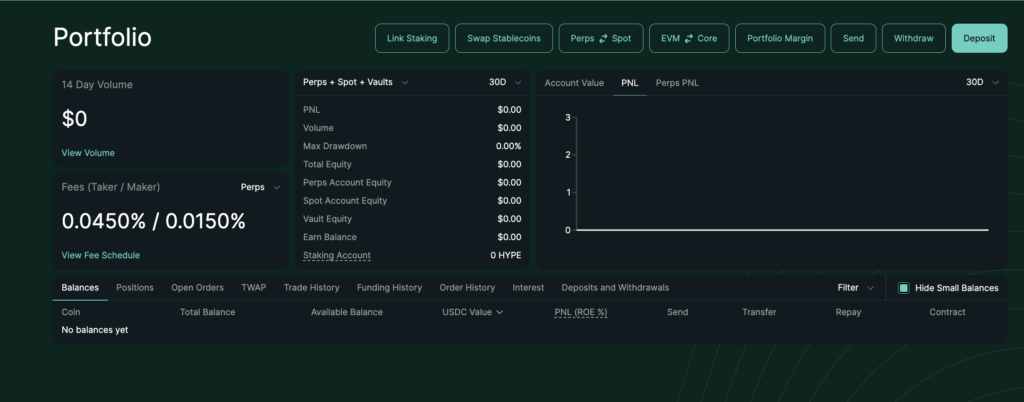Screen dimensions: 1024x402
Task: Click the EVM to Core transfer button
Action: pos(689,38)
